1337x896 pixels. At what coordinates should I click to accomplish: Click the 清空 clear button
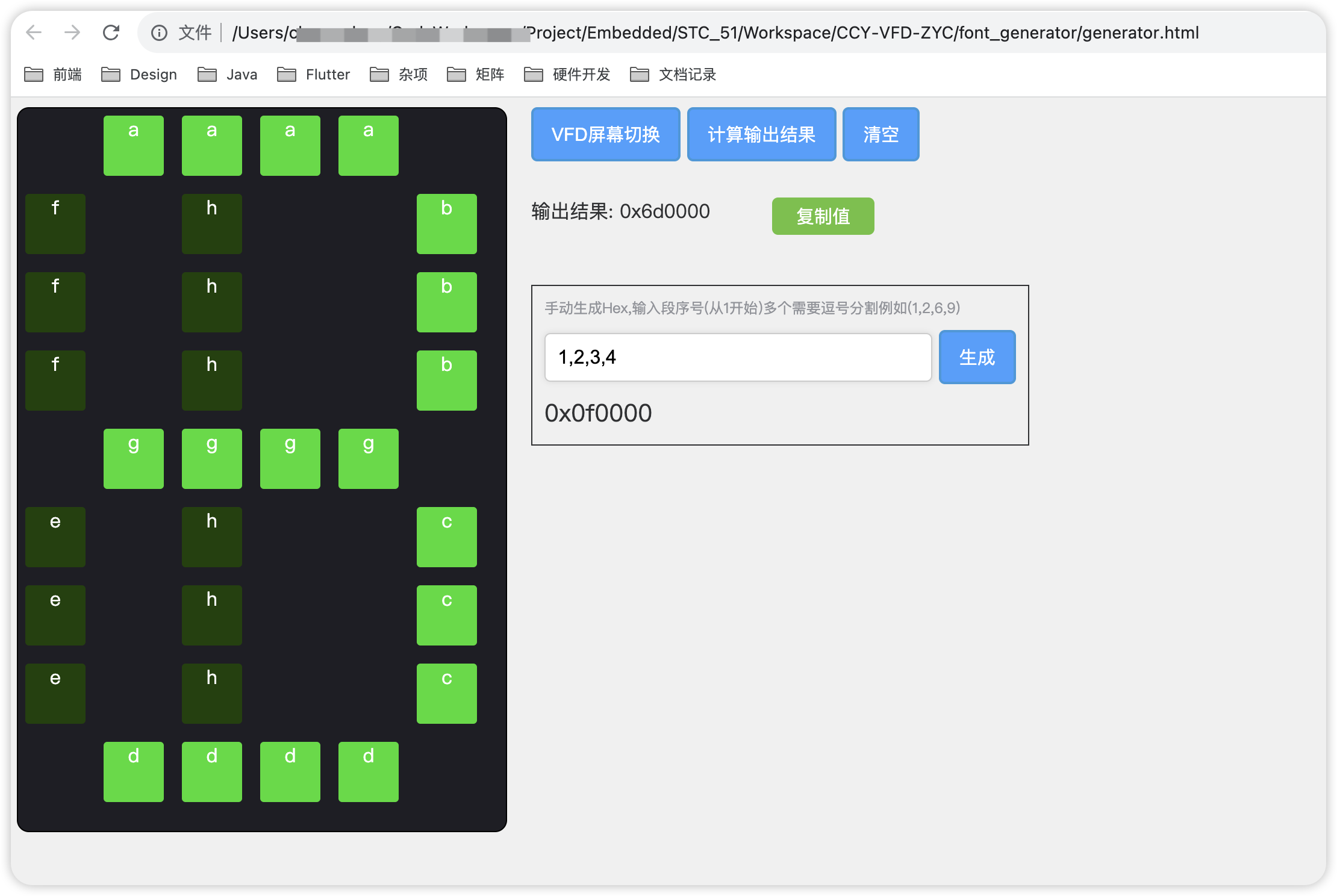[x=880, y=134]
